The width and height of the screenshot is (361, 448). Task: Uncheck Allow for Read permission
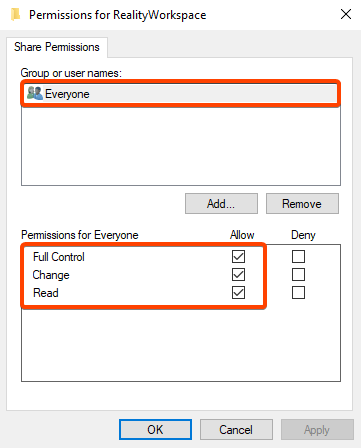click(x=238, y=293)
